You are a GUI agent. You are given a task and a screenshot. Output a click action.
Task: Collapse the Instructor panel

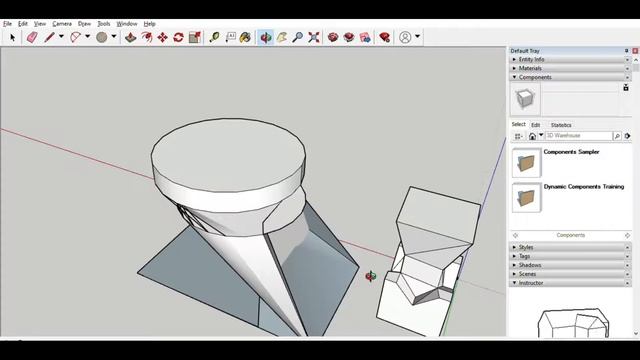pyautogui.click(x=570, y=283)
